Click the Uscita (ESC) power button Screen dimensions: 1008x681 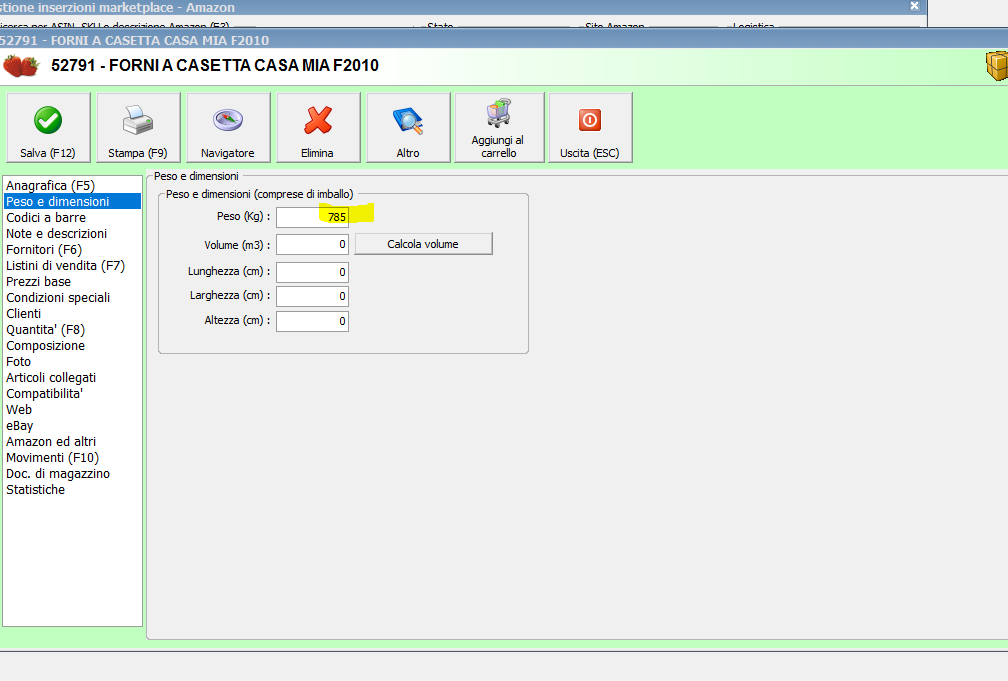click(590, 127)
